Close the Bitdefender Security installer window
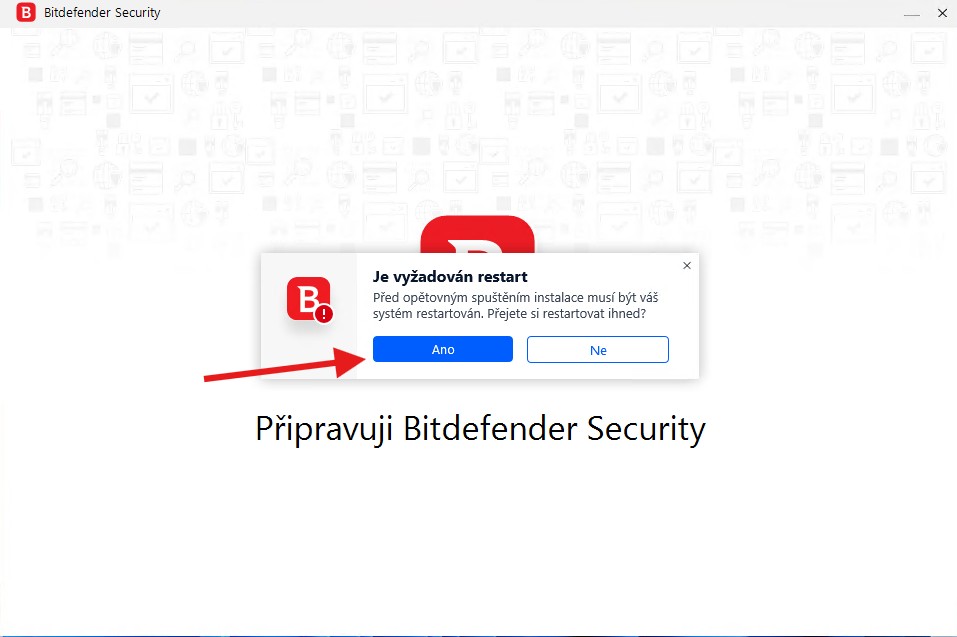The height and width of the screenshot is (637, 957). pos(942,13)
